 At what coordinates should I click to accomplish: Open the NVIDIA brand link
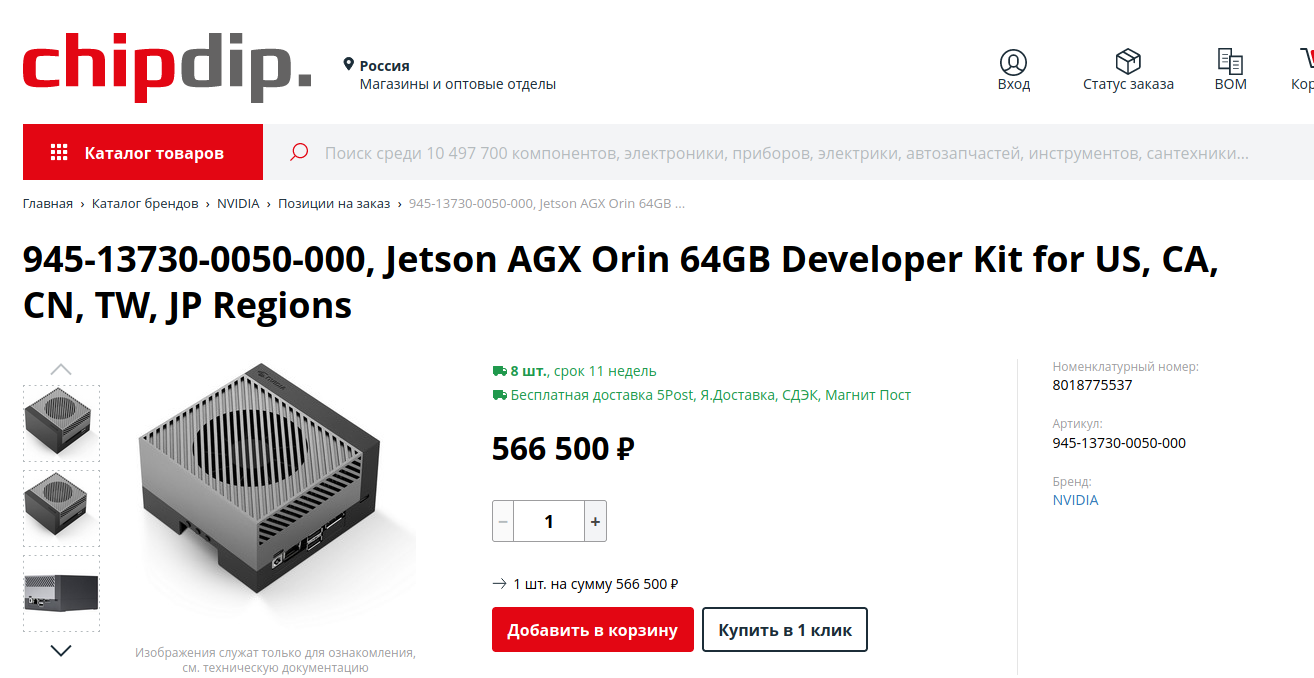point(1075,500)
